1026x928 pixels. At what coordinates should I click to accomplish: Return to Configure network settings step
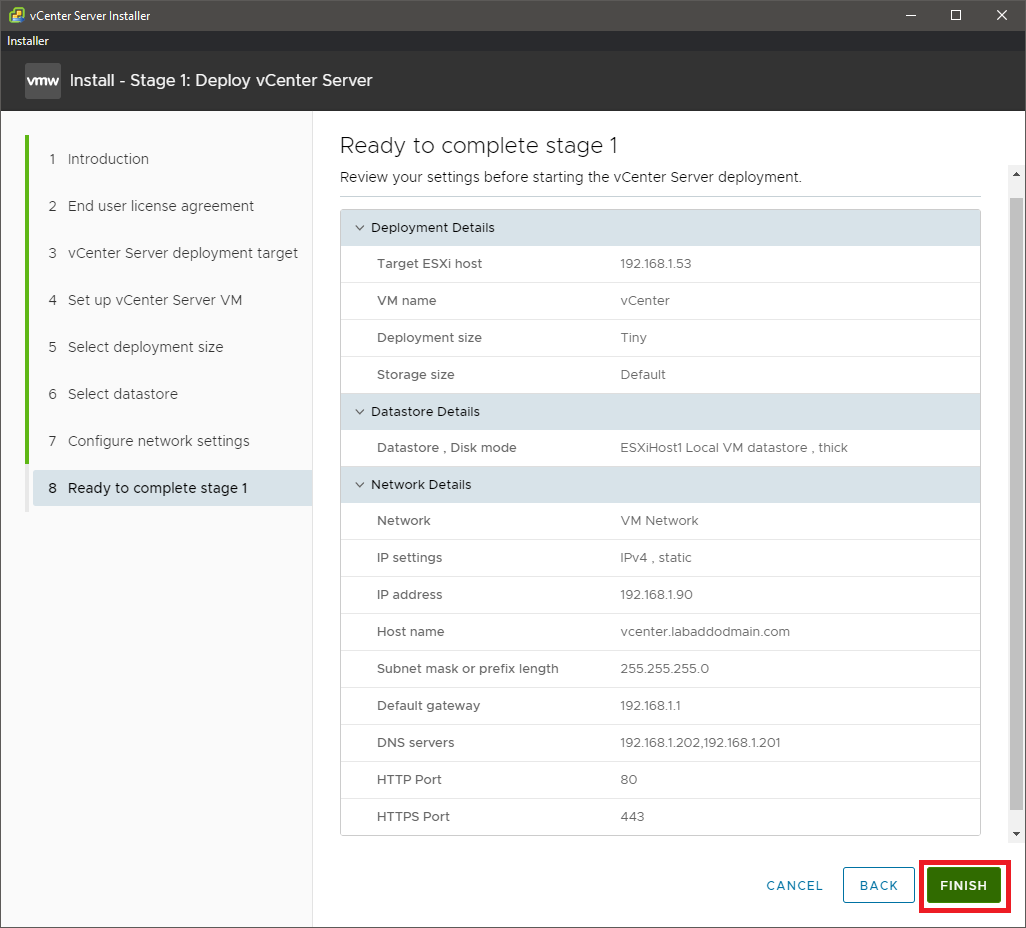pyautogui.click(x=158, y=441)
